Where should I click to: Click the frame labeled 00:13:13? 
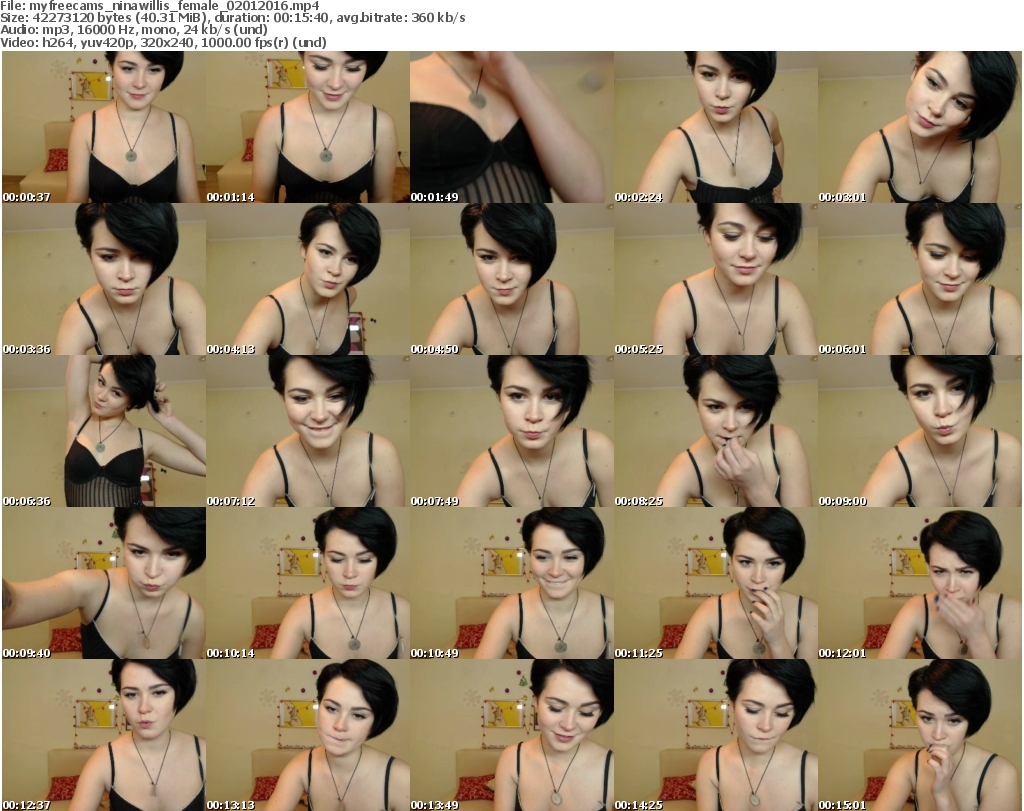308,735
